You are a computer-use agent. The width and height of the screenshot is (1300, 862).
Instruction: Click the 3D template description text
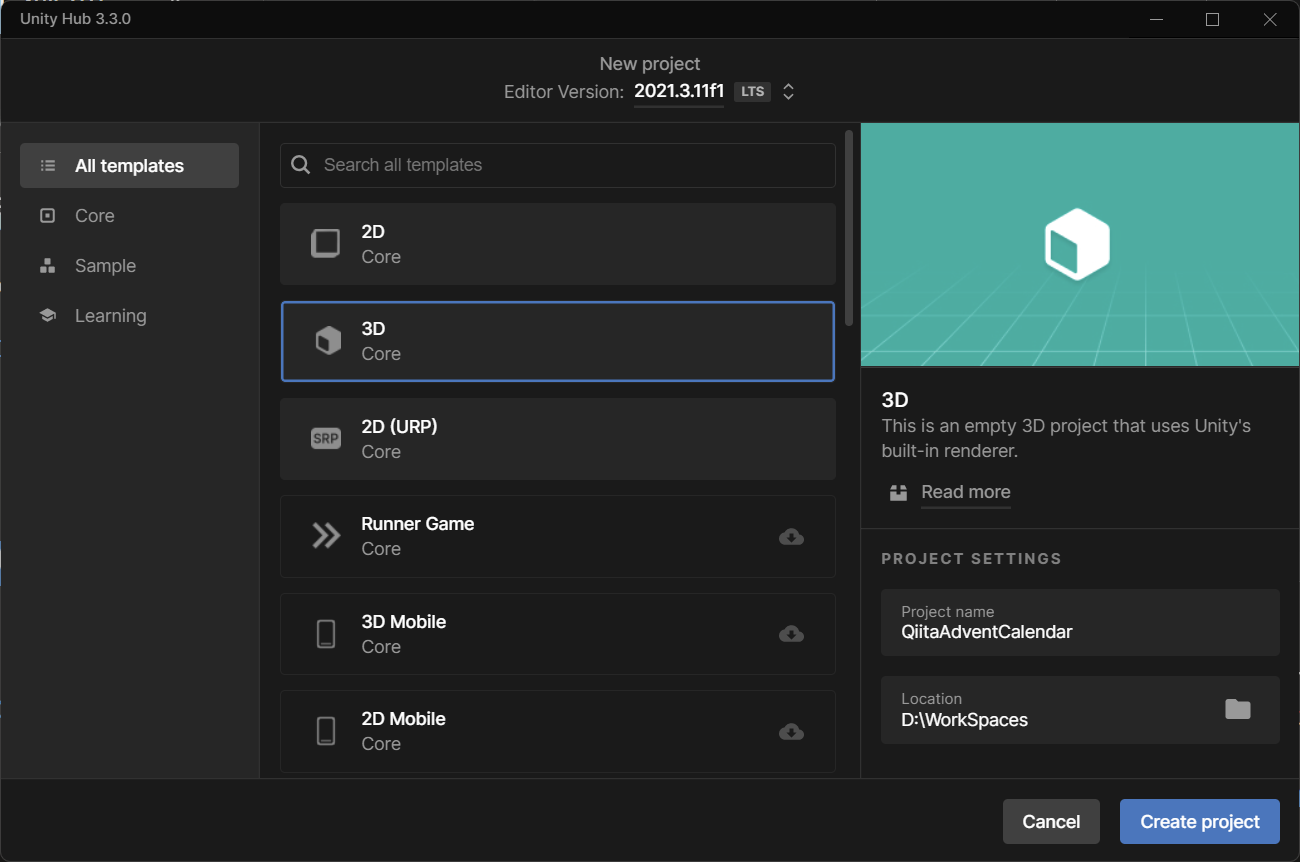(x=1066, y=439)
